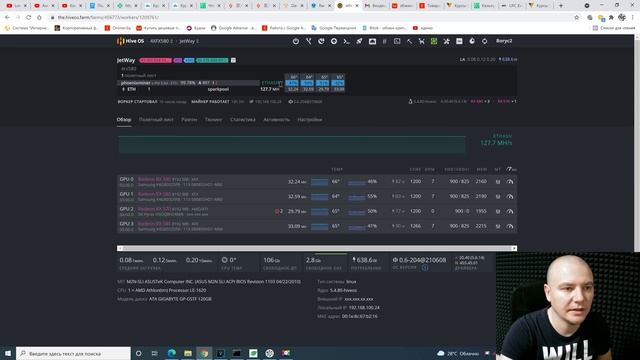Viewport: 640px width, 360px height.
Task: Click the rocket flight sheet icon
Action: click(359, 41)
